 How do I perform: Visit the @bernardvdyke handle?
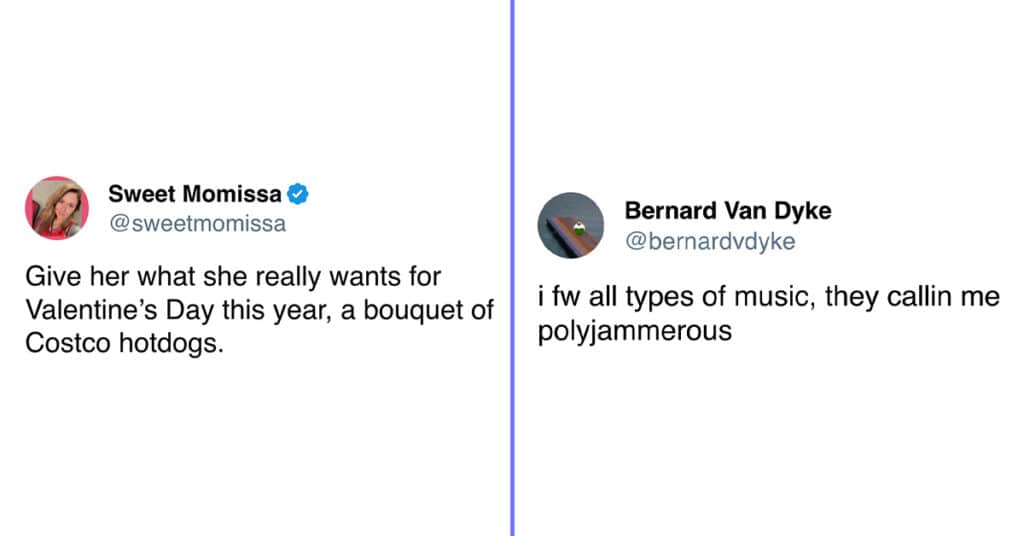coord(710,242)
